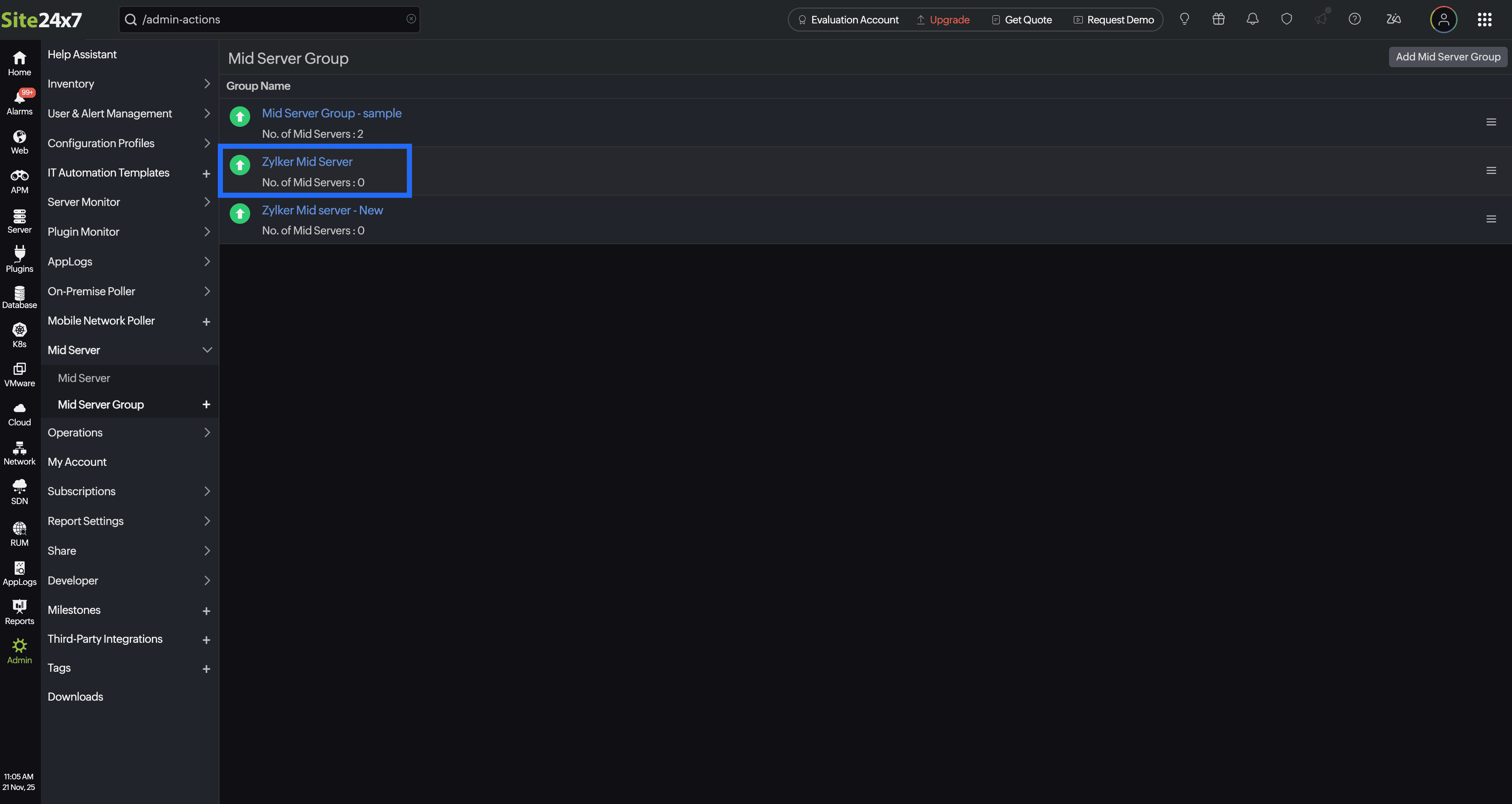This screenshot has width=1512, height=804.
Task: Open the hamburger menu for Zylker Mid server - New
Action: coord(1492,218)
